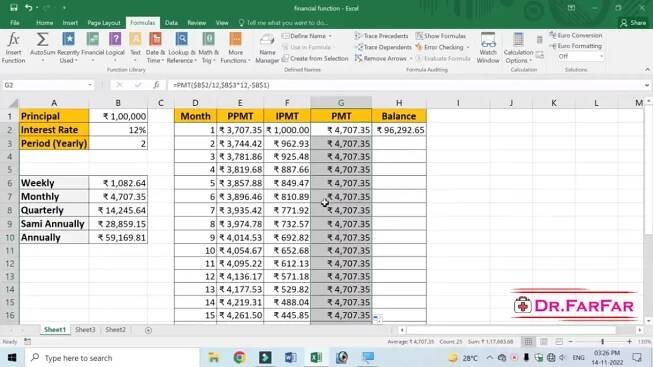Select column G header
The height and width of the screenshot is (367, 653).
tap(341, 103)
